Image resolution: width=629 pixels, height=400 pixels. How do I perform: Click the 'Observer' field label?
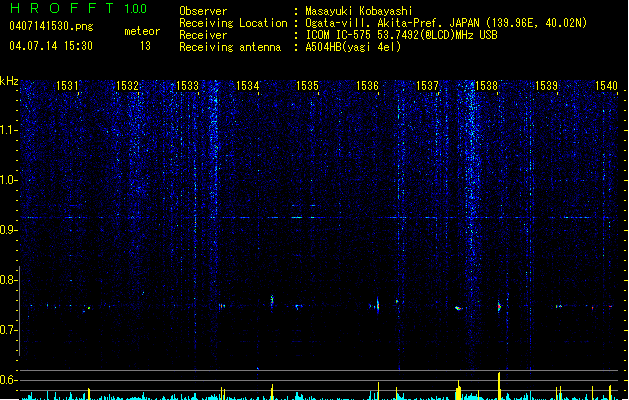203,11
